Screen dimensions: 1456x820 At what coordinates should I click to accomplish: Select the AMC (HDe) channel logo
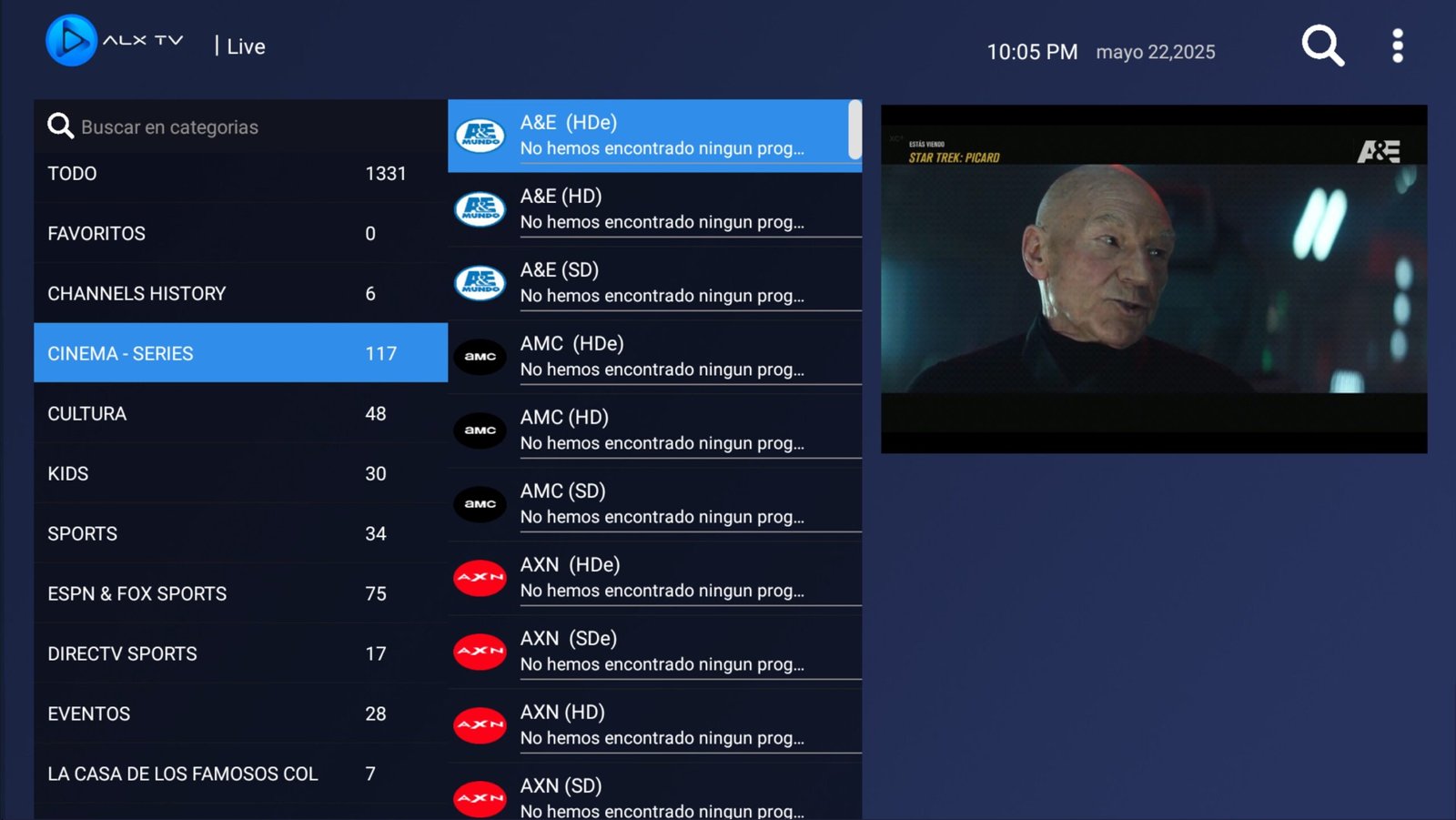[480, 357]
